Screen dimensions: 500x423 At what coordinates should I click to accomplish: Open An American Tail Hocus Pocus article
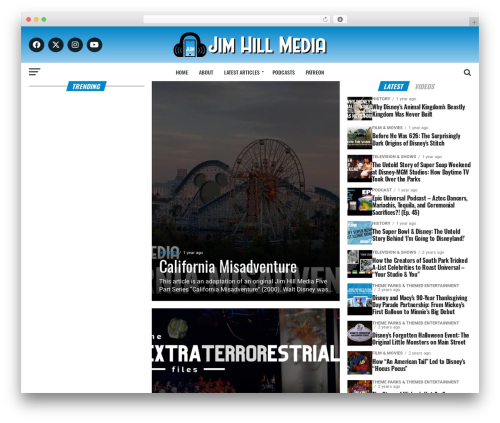point(418,365)
